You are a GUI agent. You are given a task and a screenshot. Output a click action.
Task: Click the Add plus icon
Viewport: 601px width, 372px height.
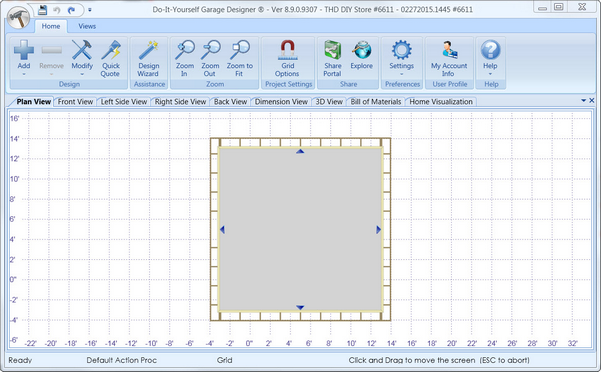(24, 50)
